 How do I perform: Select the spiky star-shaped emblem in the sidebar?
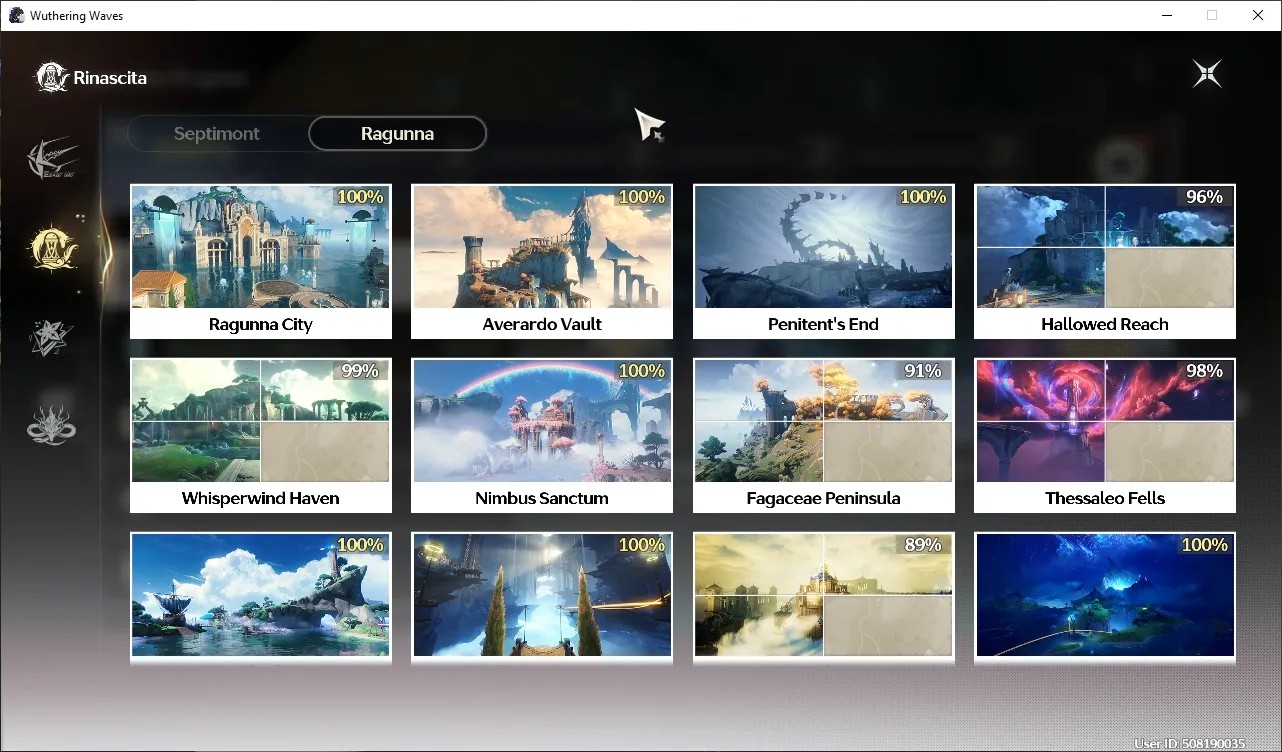point(52,338)
